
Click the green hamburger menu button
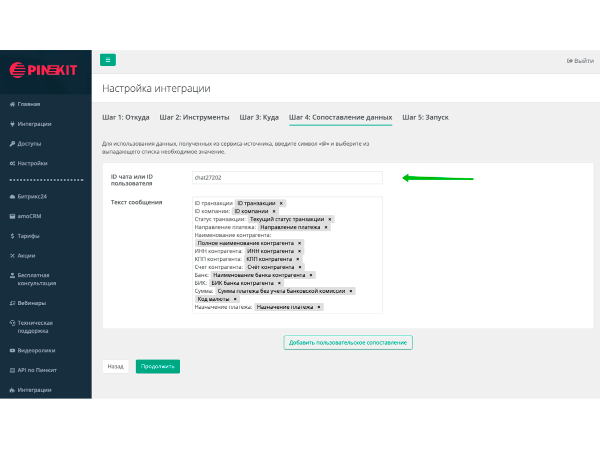click(108, 60)
